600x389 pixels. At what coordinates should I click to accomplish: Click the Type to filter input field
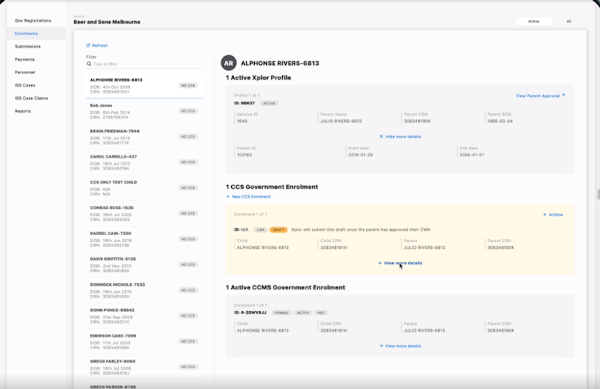(144, 64)
